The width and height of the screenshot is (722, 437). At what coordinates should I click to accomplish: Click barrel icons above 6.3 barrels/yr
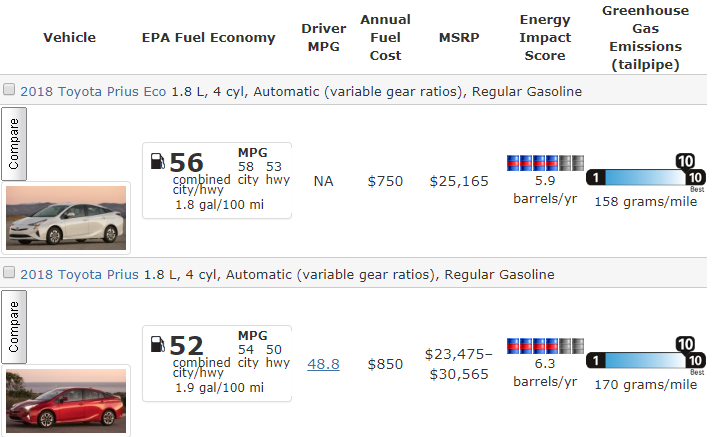pyautogui.click(x=544, y=346)
